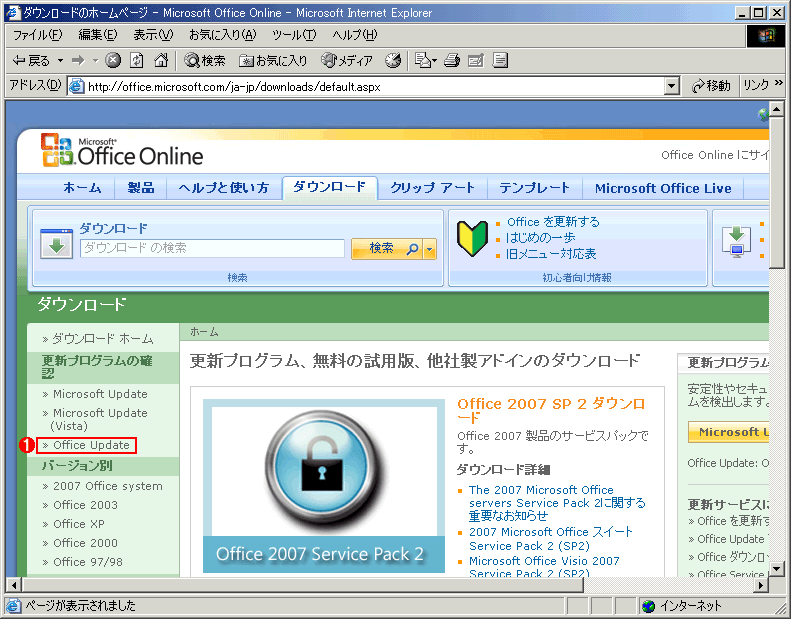Open the 表示(V) menu
This screenshot has height=619, width=791.
[153, 35]
